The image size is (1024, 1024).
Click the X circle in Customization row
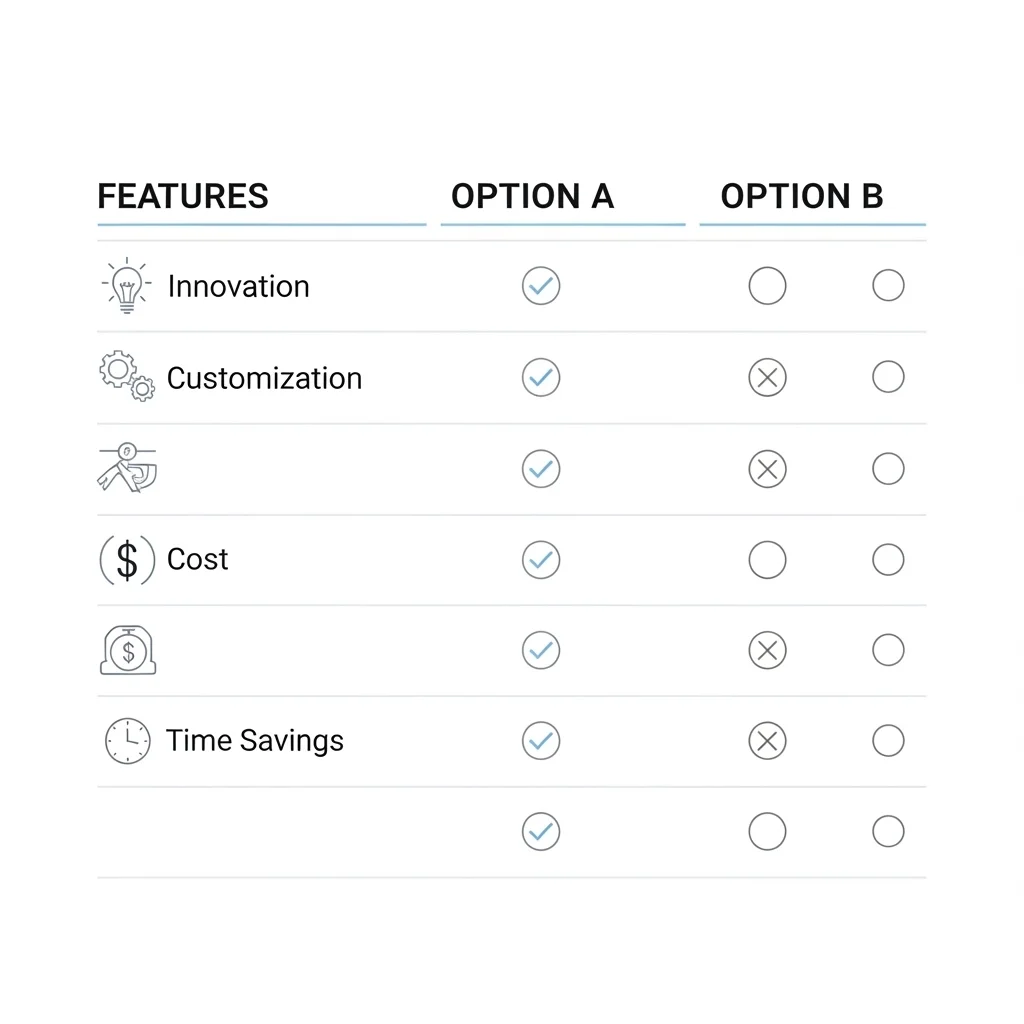coord(767,378)
